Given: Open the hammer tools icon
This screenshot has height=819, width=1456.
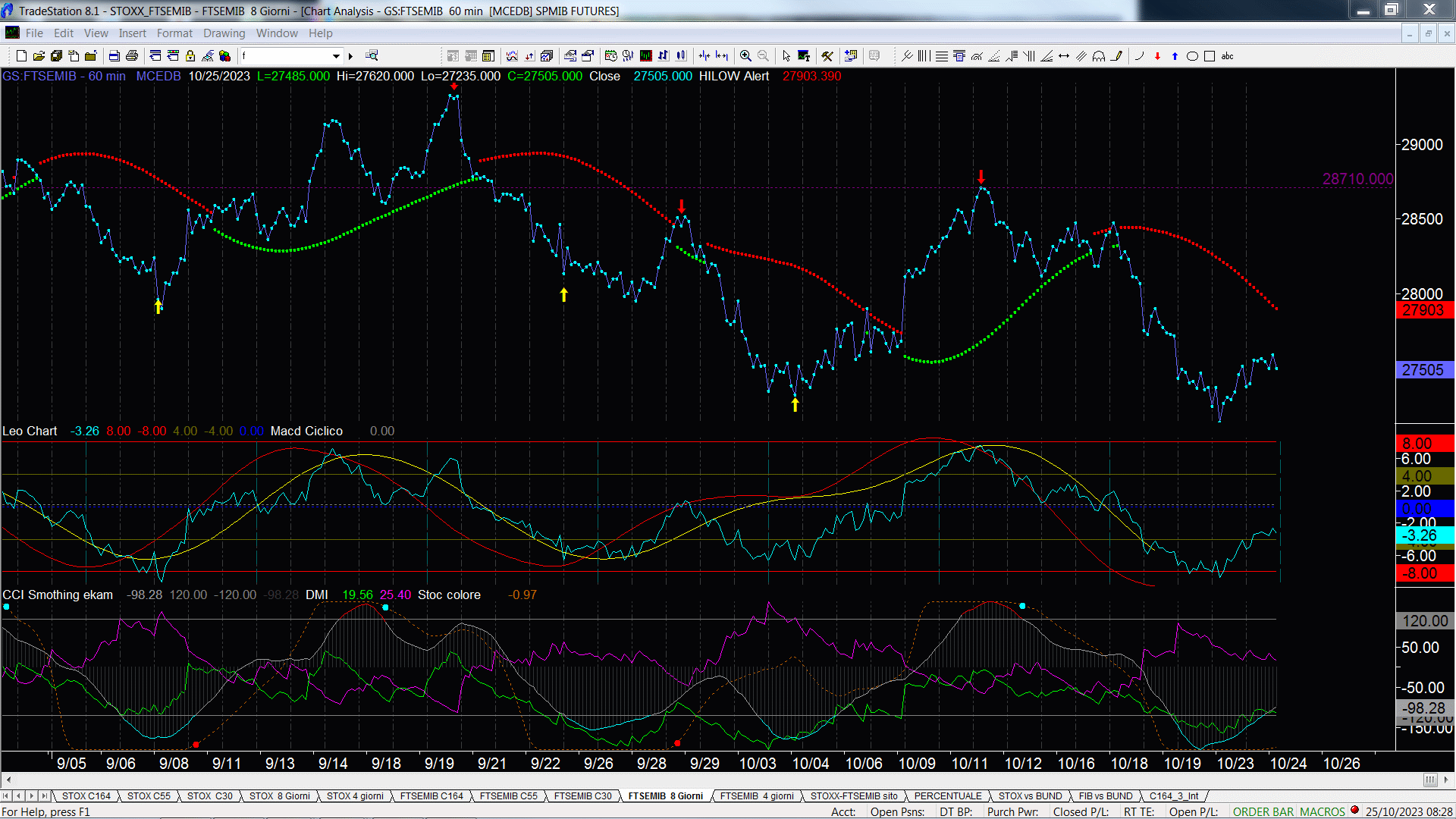Looking at the screenshot, I should coord(827,56).
